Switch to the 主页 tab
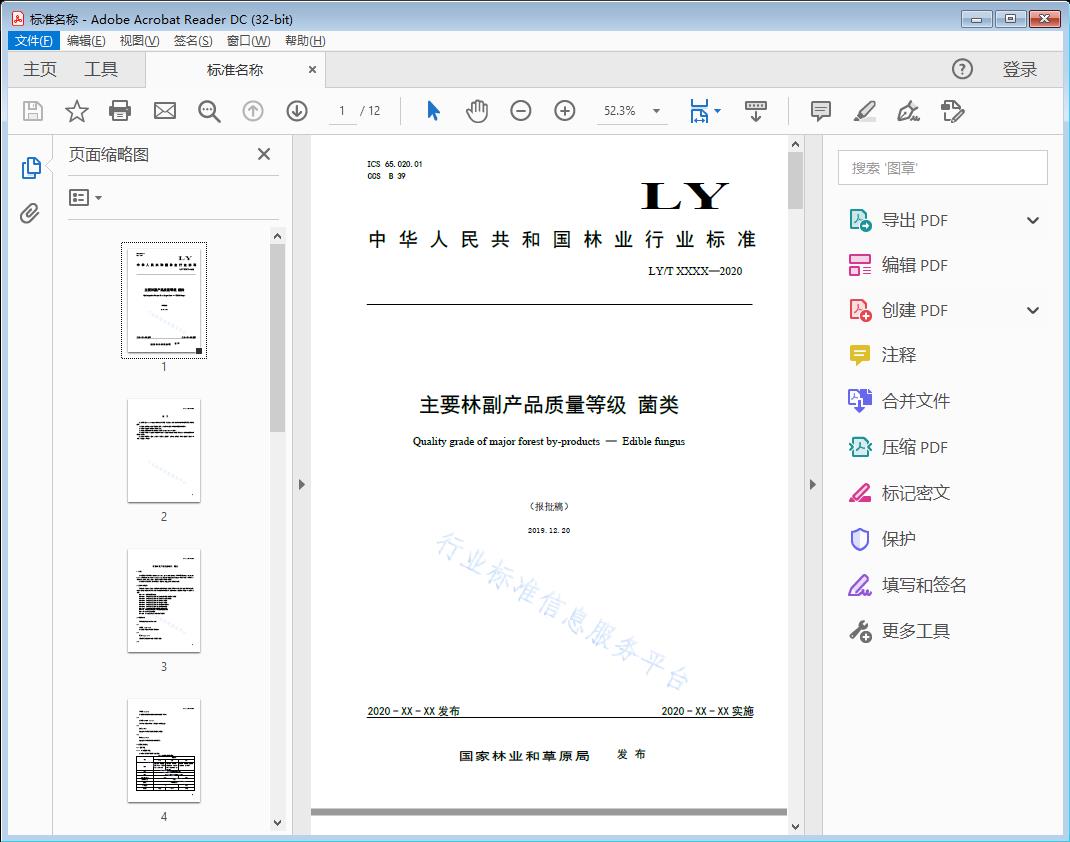 coord(39,69)
